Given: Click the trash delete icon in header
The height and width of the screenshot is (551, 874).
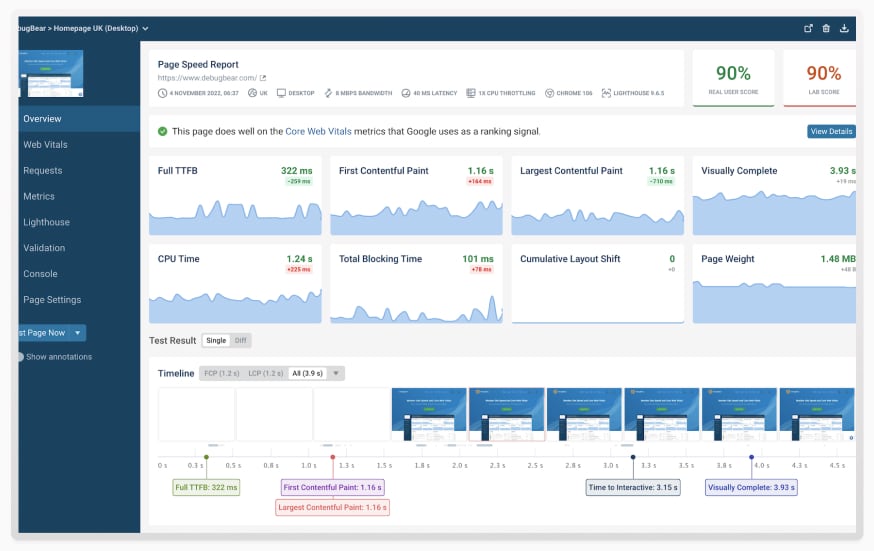Looking at the screenshot, I should [826, 28].
